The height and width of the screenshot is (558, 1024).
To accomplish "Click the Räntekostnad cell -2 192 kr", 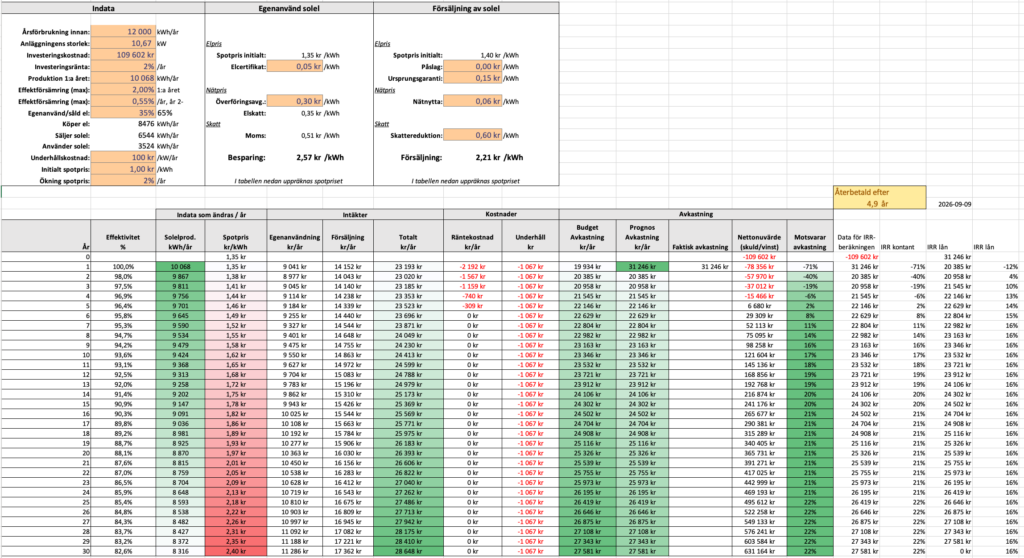I will 473,267.
